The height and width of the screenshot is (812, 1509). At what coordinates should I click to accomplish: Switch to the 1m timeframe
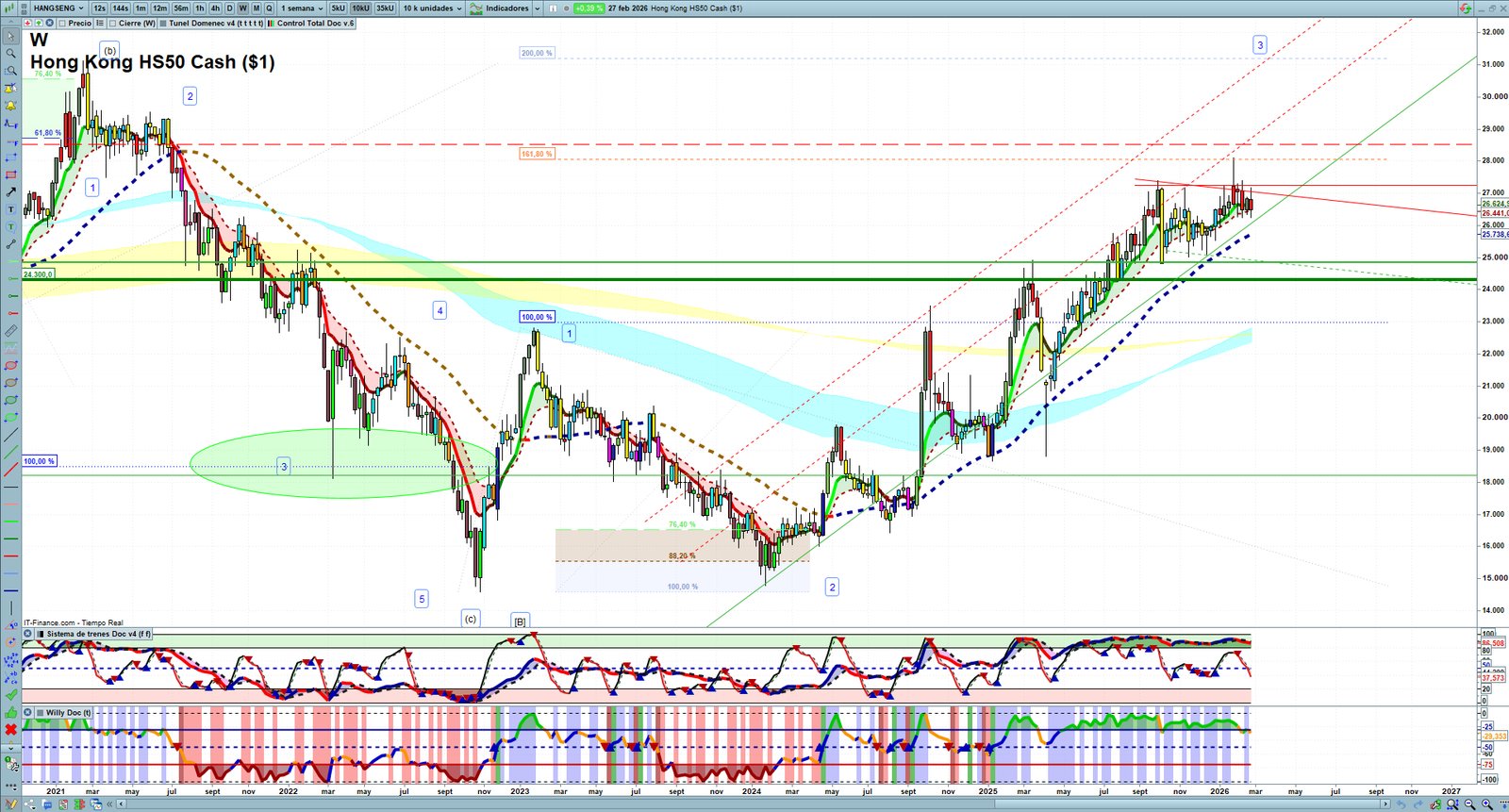[141, 8]
